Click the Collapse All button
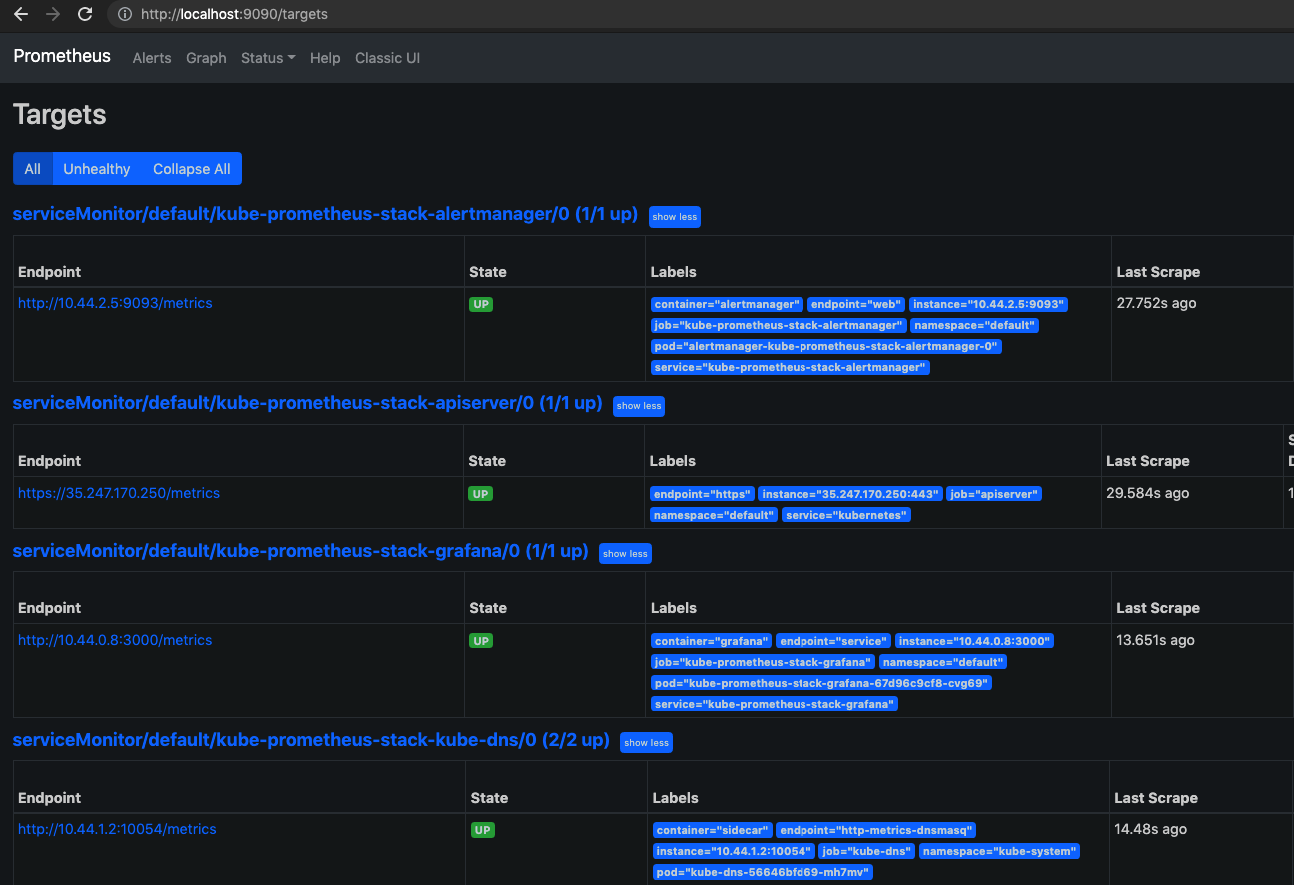This screenshot has width=1294, height=885. [192, 169]
